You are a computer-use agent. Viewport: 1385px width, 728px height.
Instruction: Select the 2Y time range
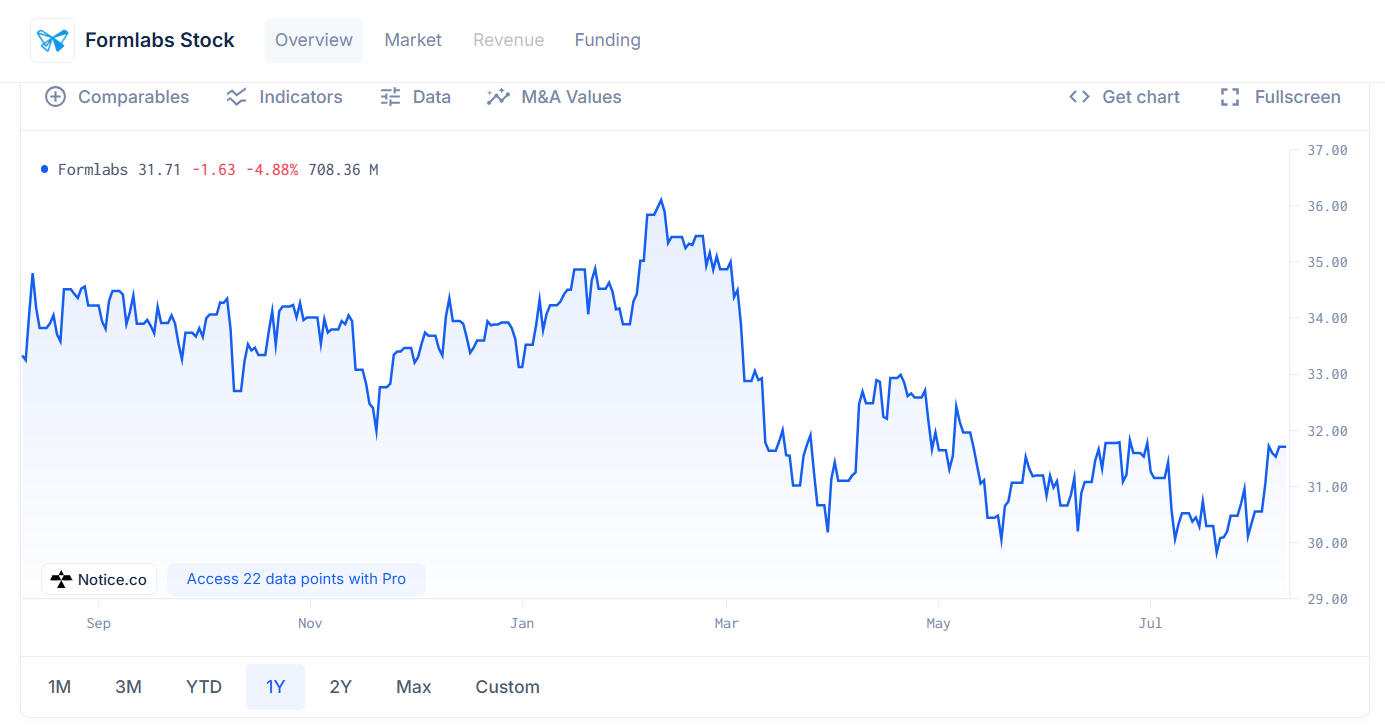point(341,687)
